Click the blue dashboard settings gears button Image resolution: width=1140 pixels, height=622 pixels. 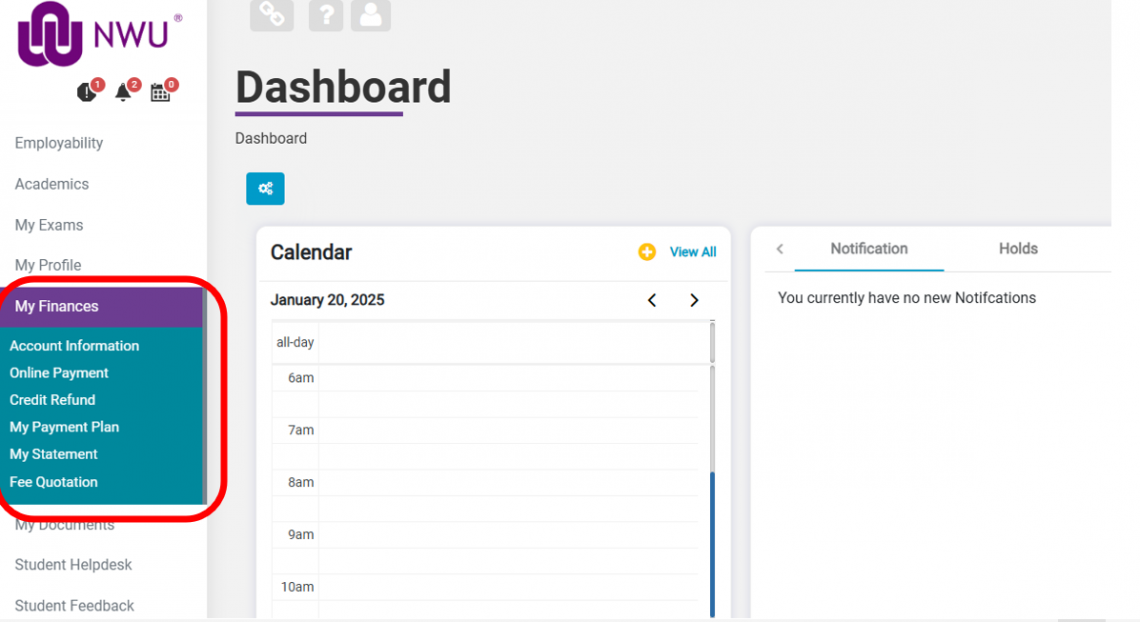coord(265,188)
